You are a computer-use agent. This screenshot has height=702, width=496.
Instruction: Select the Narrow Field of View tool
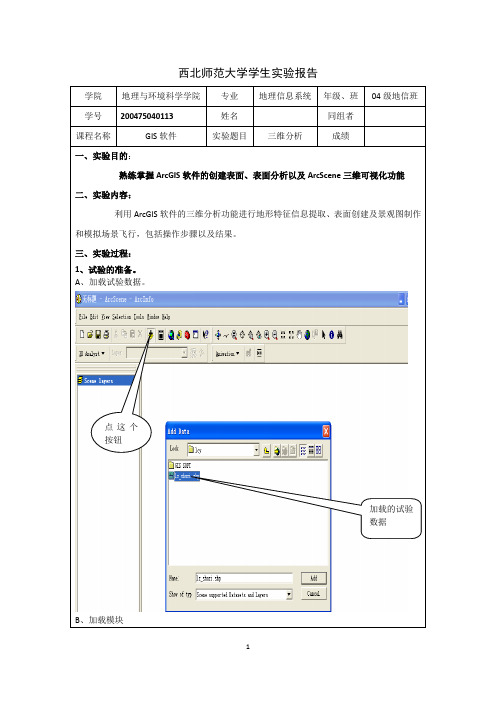[x=283, y=334]
